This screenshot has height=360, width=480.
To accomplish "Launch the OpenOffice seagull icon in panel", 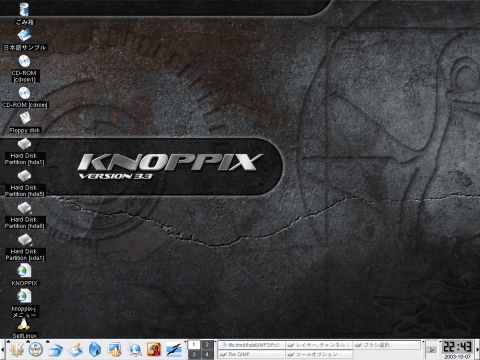I will (174, 350).
